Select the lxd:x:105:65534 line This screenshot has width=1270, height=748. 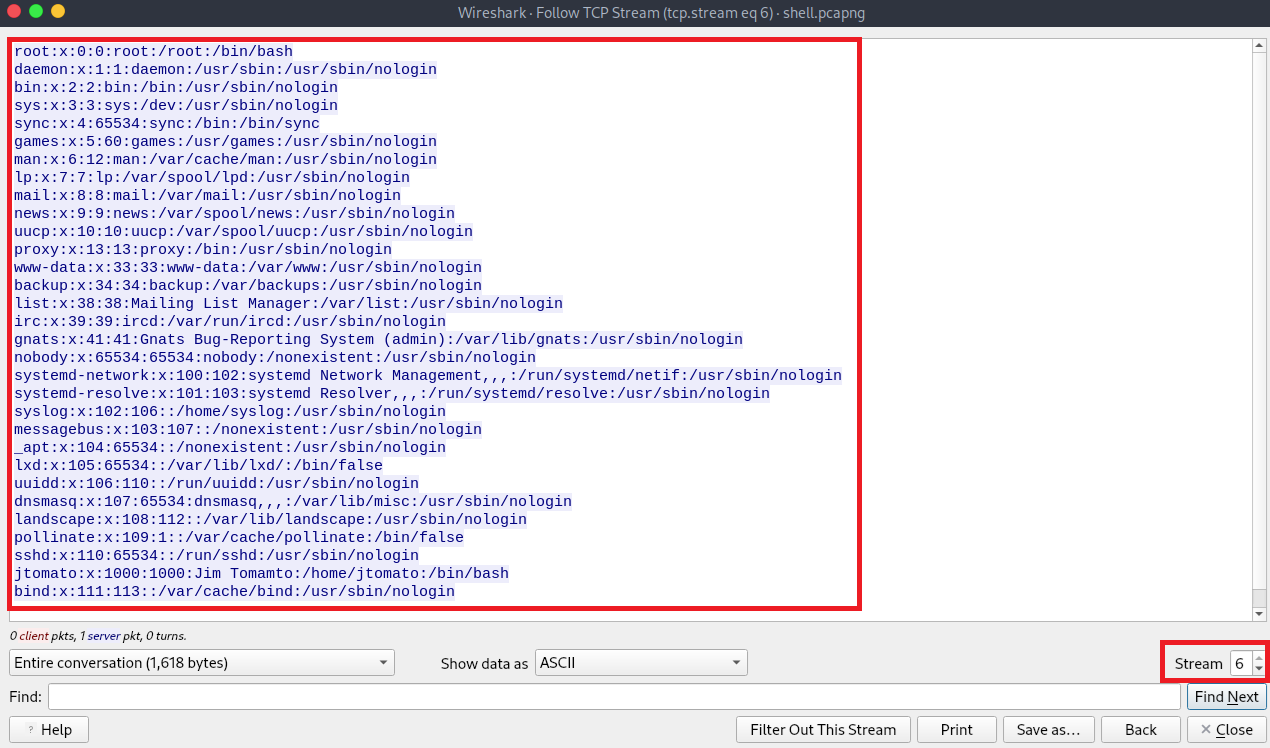coord(198,465)
